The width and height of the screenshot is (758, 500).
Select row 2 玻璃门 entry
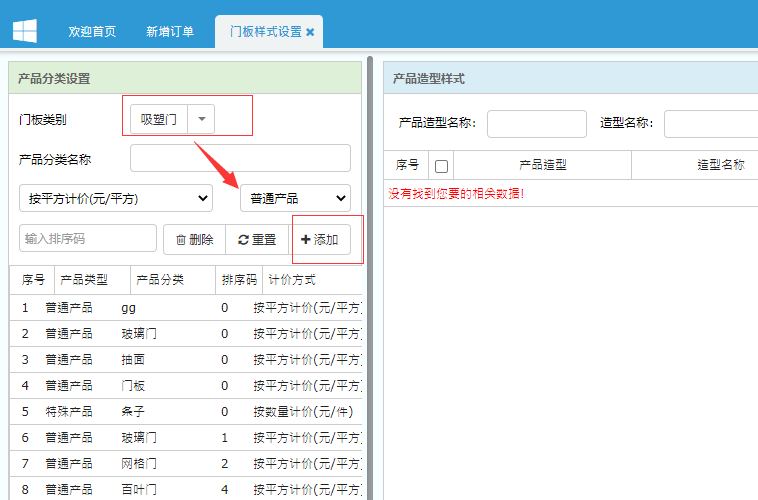tap(186, 334)
